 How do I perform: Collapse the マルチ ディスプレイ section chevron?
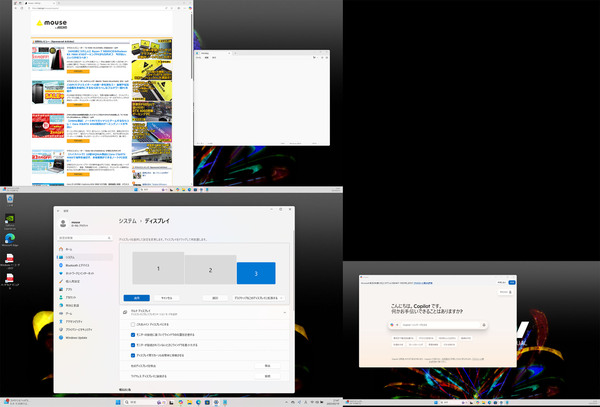(x=284, y=313)
